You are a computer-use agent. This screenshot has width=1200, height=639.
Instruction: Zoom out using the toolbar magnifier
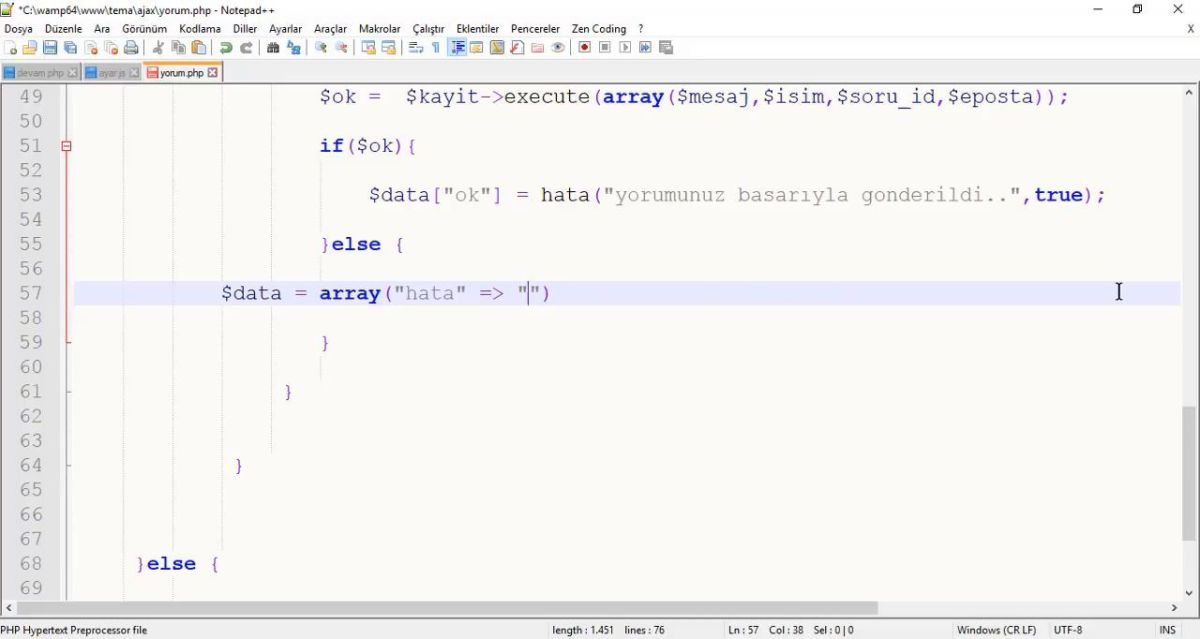tap(341, 47)
